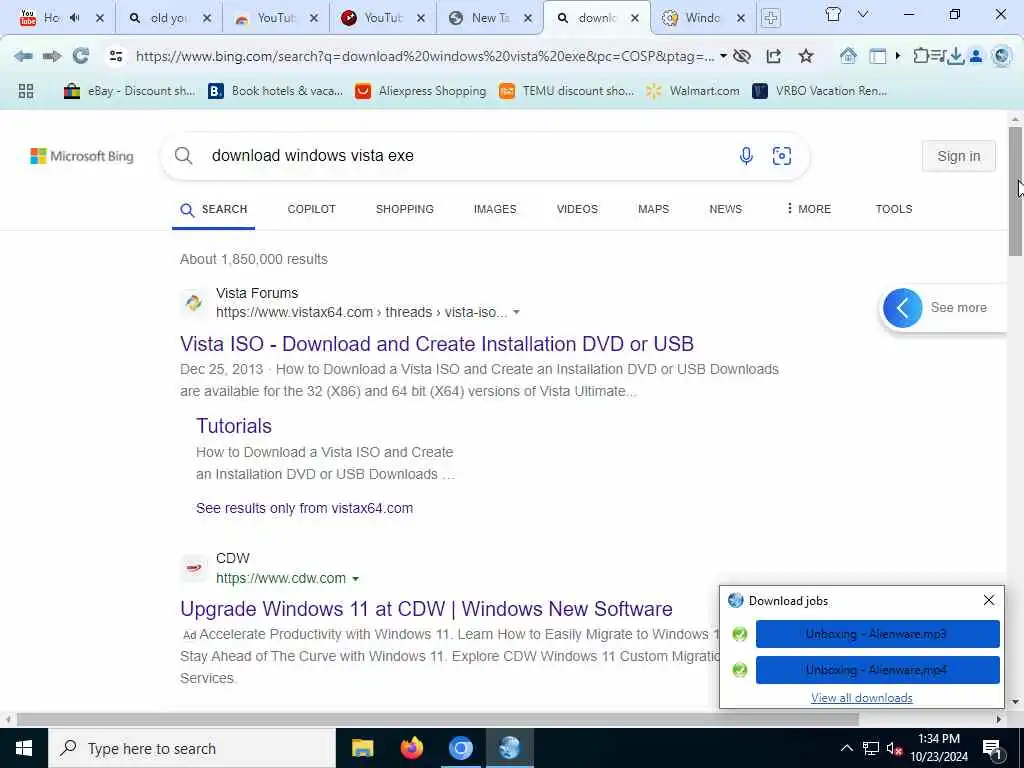Open the media playlist control icon
Screen dimensions: 1024x768
coord(938,56)
